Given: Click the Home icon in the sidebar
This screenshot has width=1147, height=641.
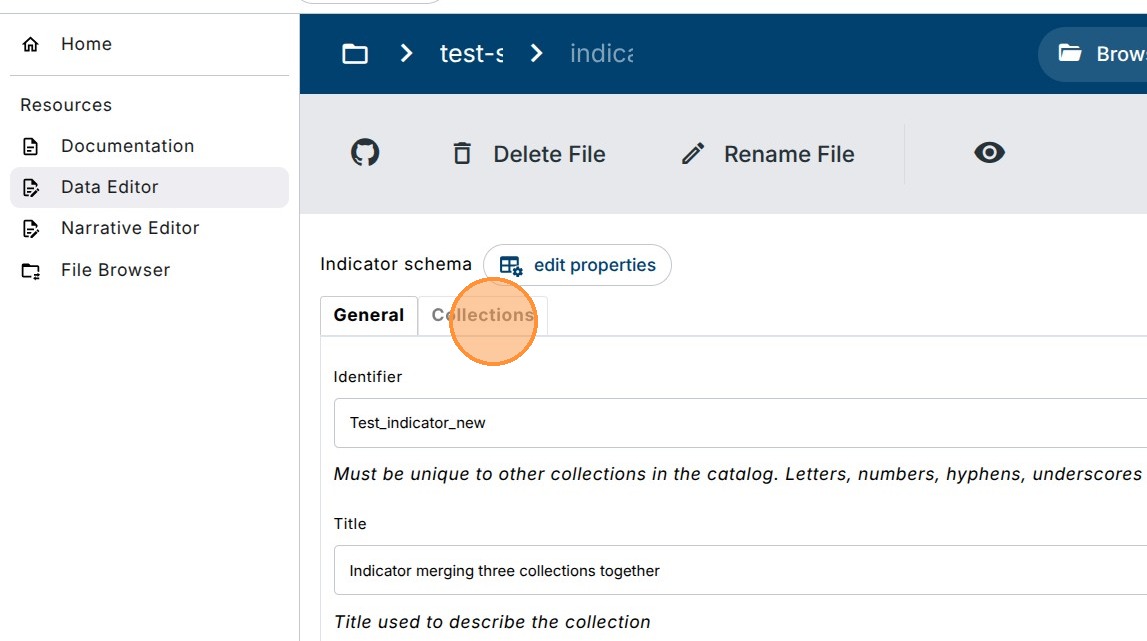Looking at the screenshot, I should tap(31, 44).
